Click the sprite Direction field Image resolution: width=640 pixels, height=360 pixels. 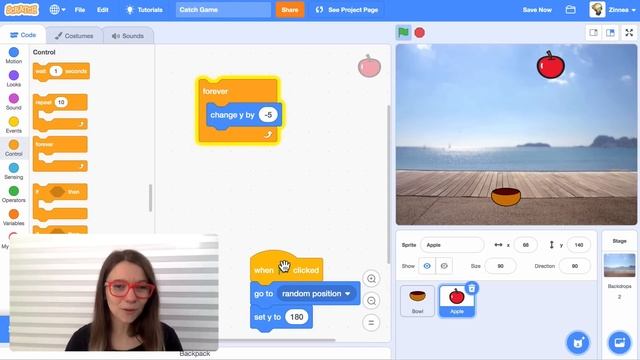574,266
